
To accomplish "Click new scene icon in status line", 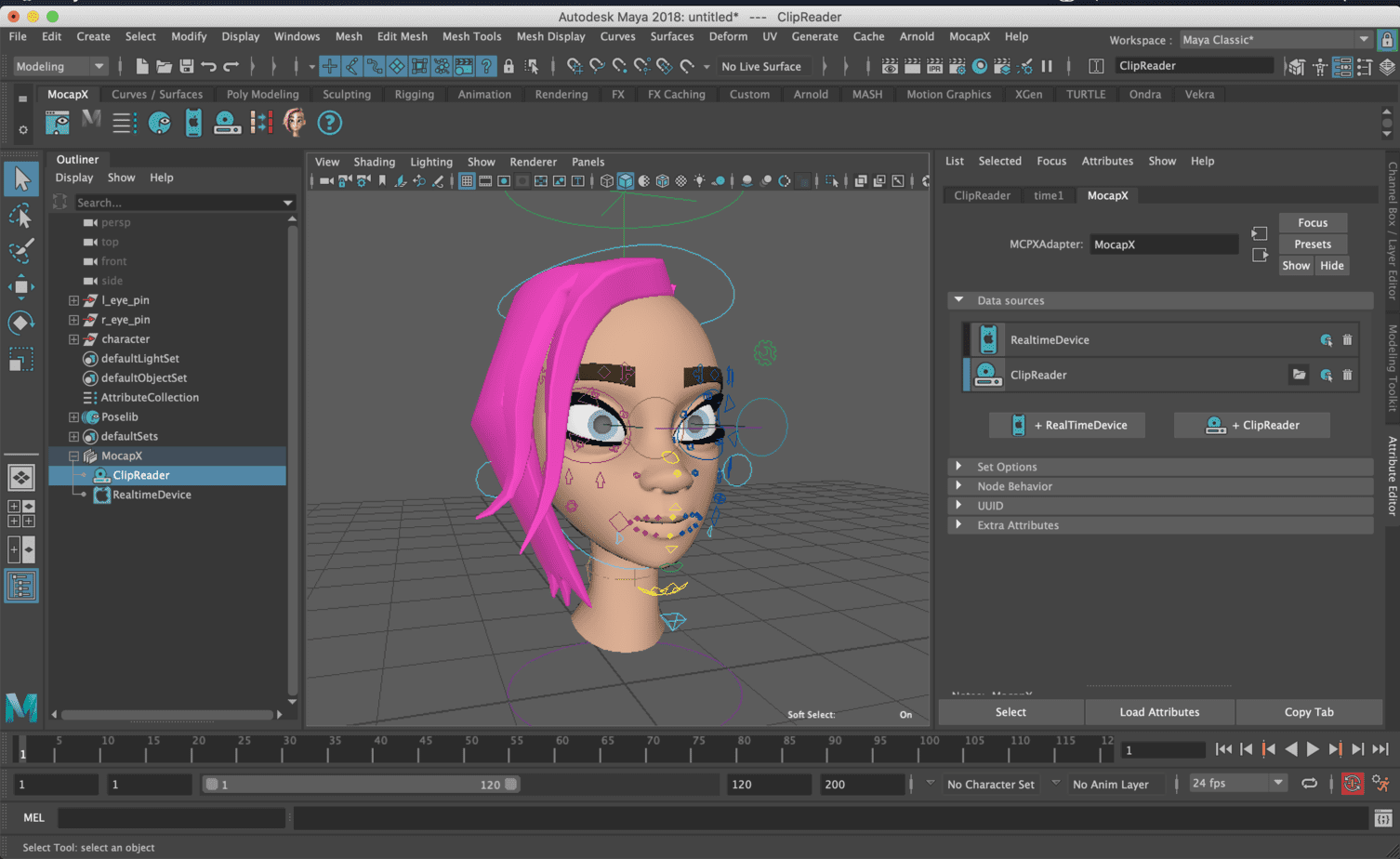I will pos(142,66).
